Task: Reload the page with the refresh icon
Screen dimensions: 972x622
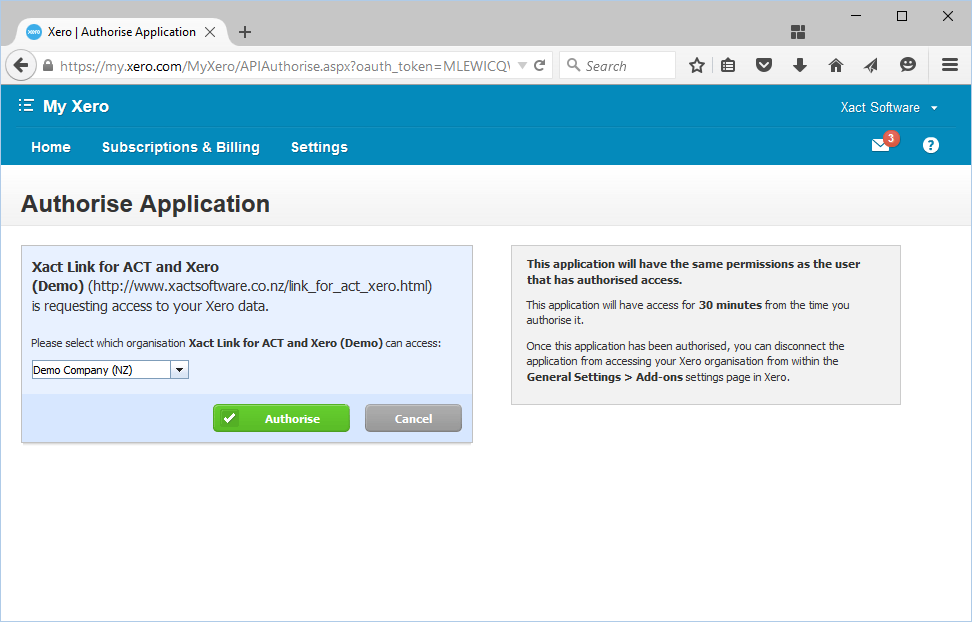Action: (540, 66)
